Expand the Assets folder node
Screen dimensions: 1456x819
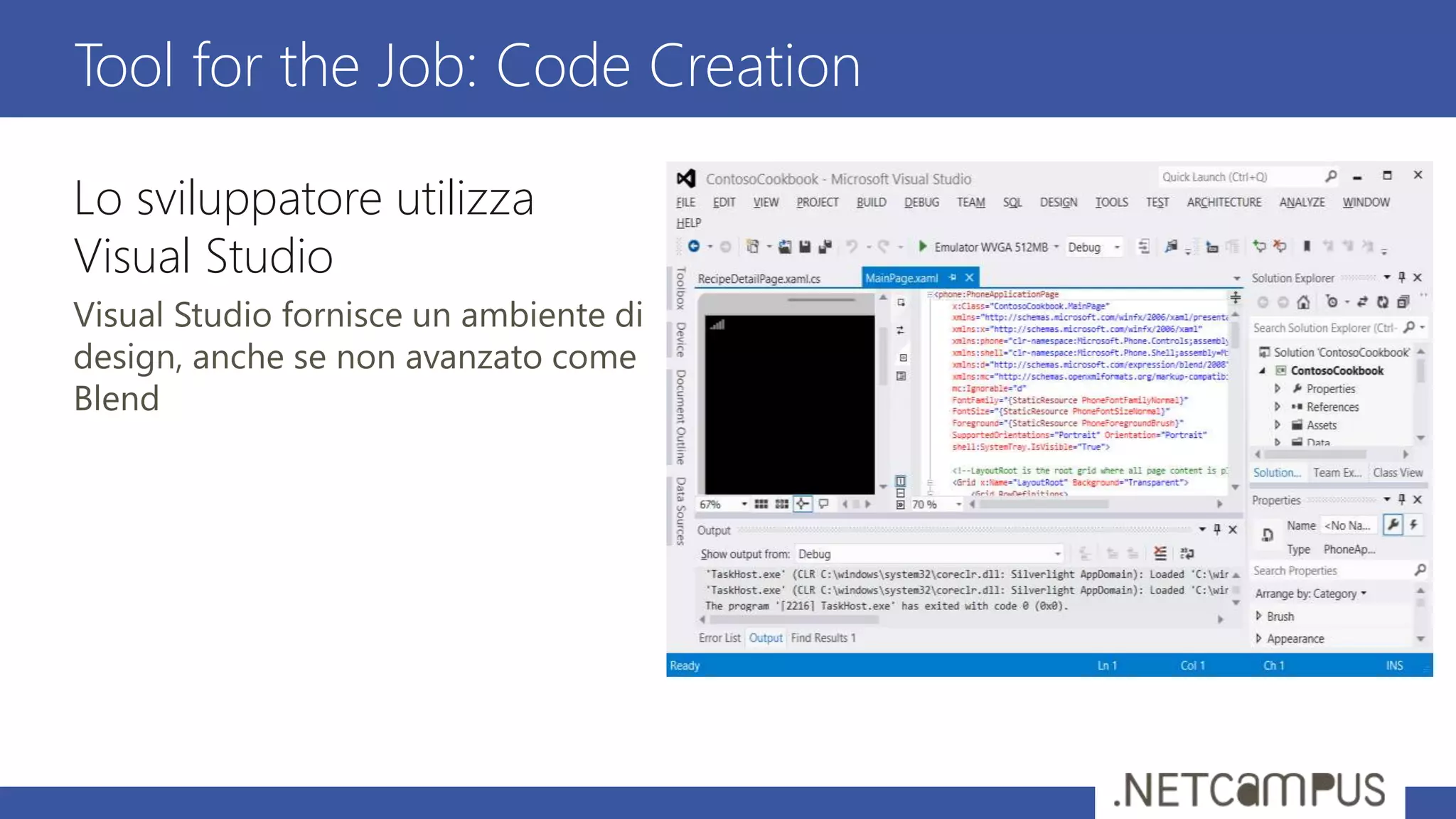coord(1277,425)
